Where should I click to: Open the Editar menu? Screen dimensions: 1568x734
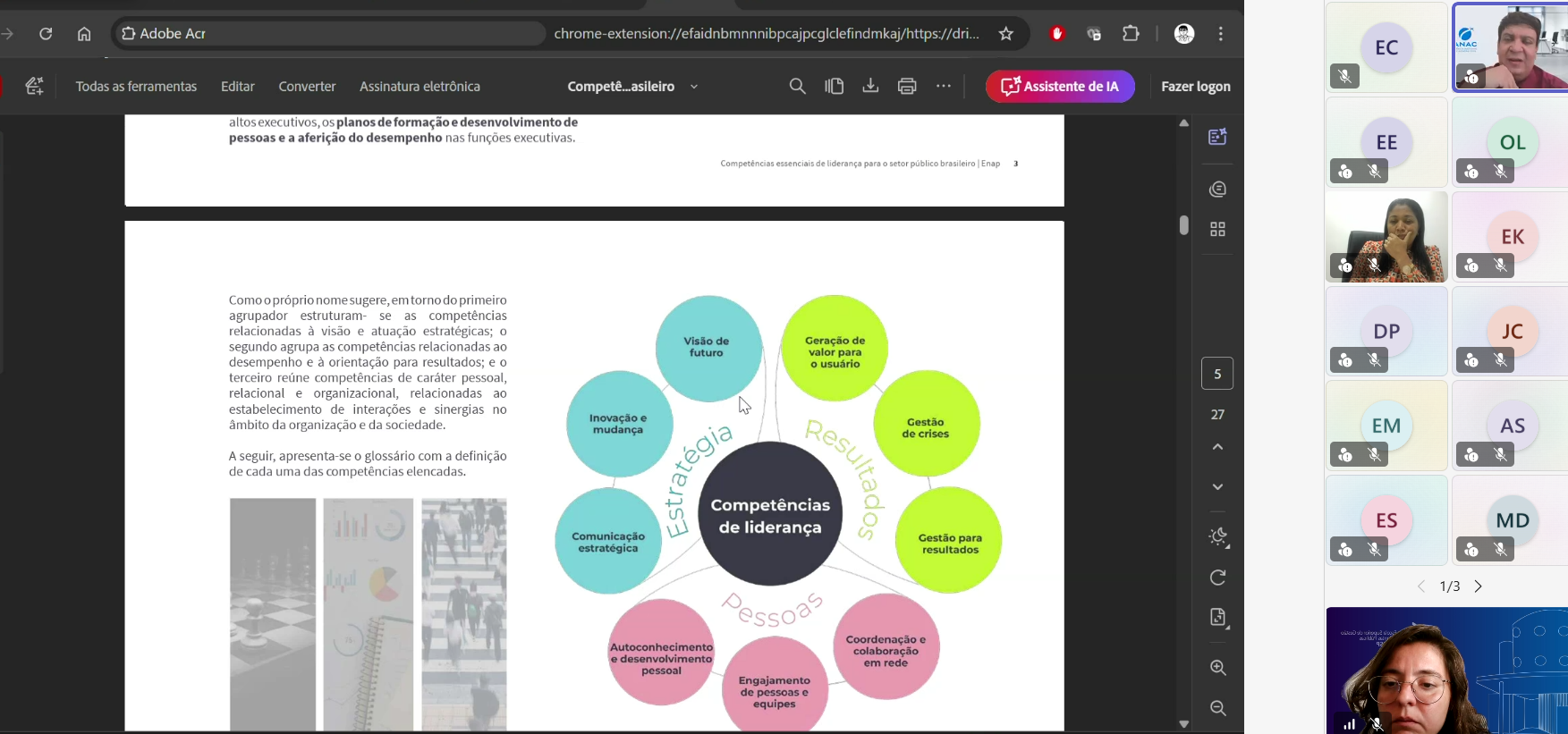(x=238, y=87)
